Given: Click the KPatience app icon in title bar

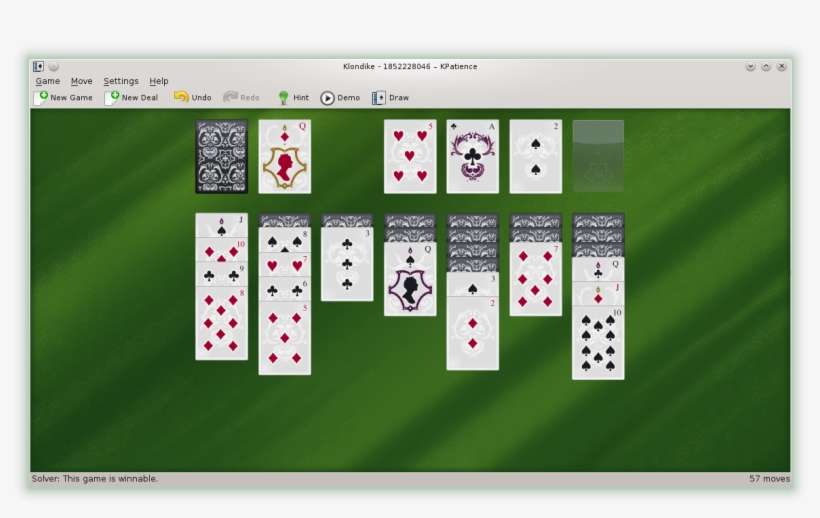Looking at the screenshot, I should [38, 66].
